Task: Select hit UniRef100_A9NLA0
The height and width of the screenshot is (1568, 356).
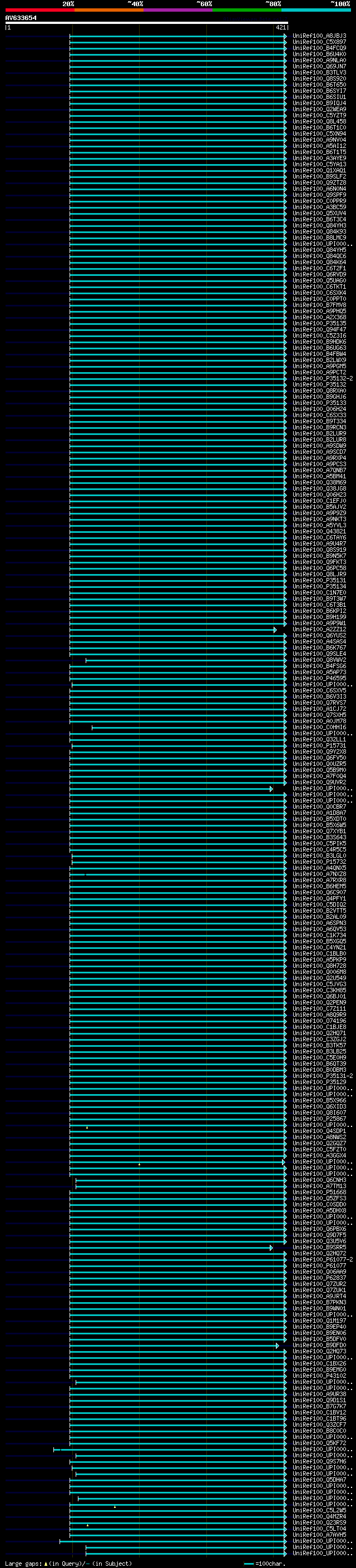Action: (x=319, y=60)
